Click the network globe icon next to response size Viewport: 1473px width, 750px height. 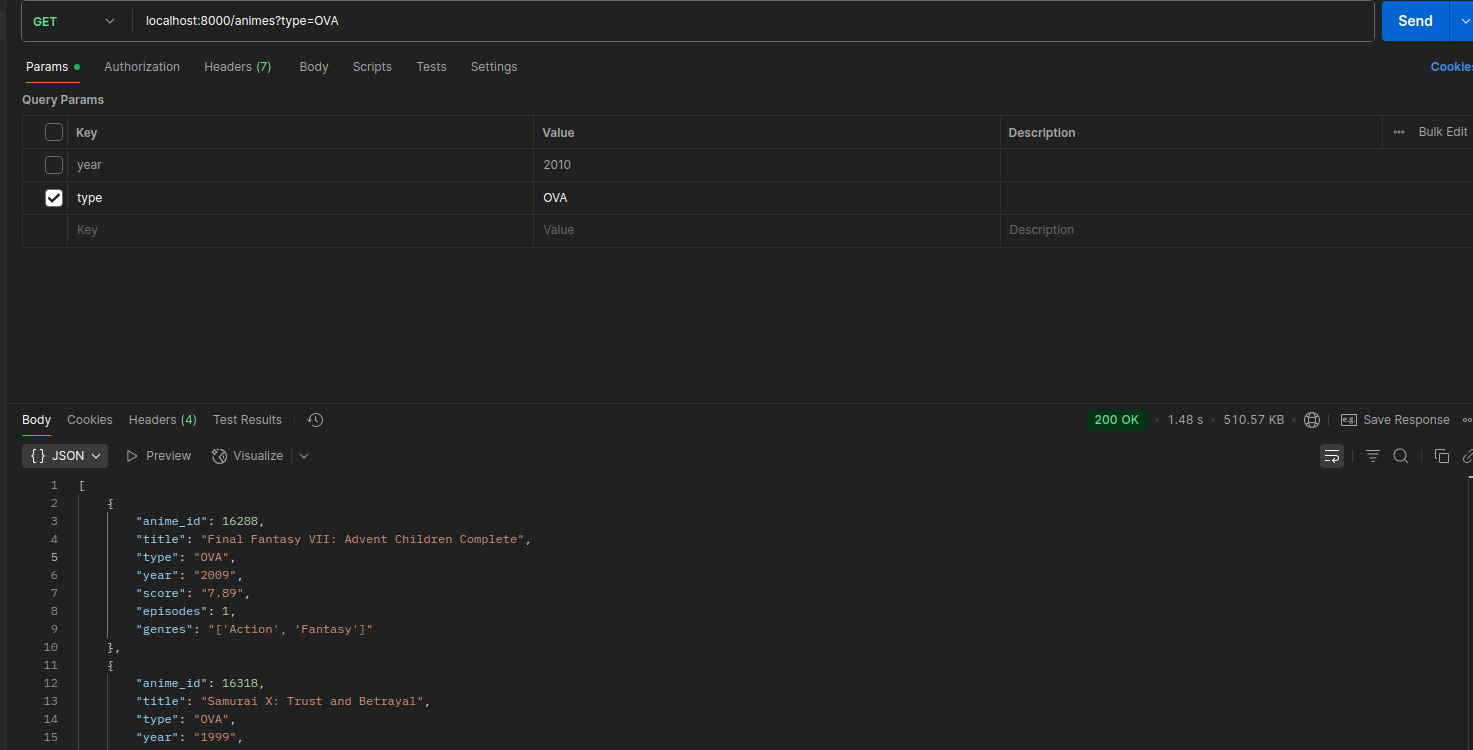click(x=1312, y=420)
